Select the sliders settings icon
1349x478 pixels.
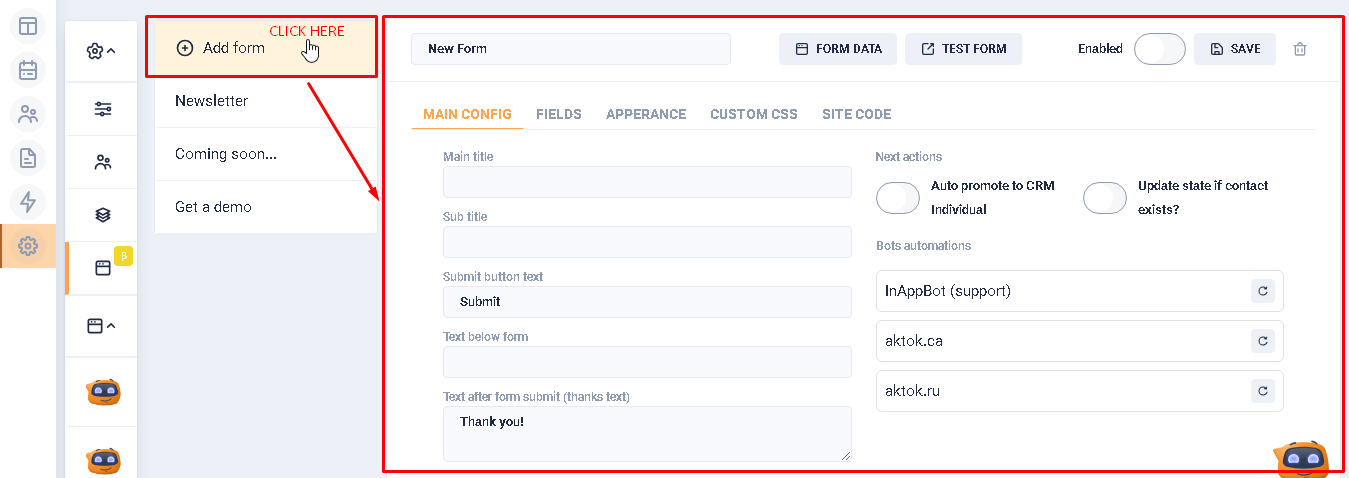(102, 109)
